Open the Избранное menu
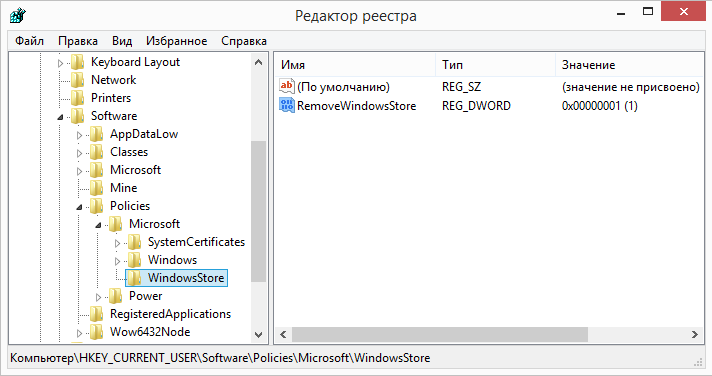This screenshot has width=712, height=376. click(x=177, y=41)
